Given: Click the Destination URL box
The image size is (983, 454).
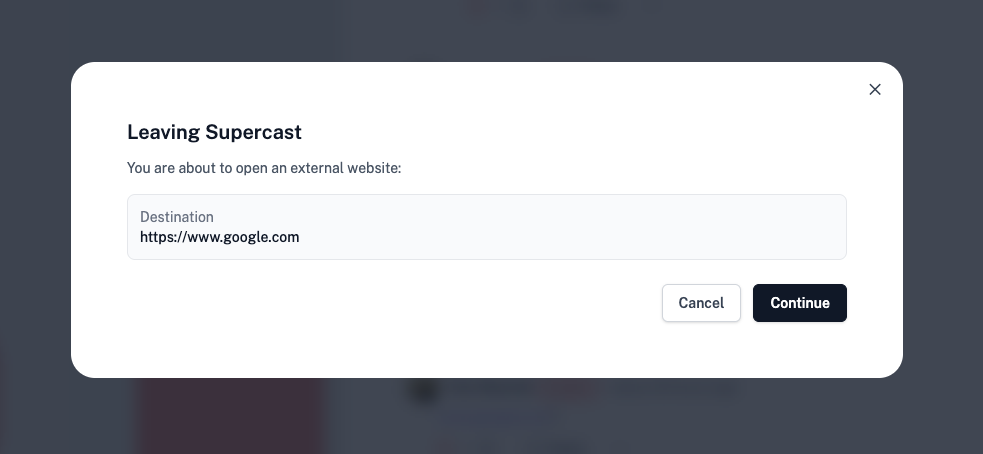Looking at the screenshot, I should (486, 227).
